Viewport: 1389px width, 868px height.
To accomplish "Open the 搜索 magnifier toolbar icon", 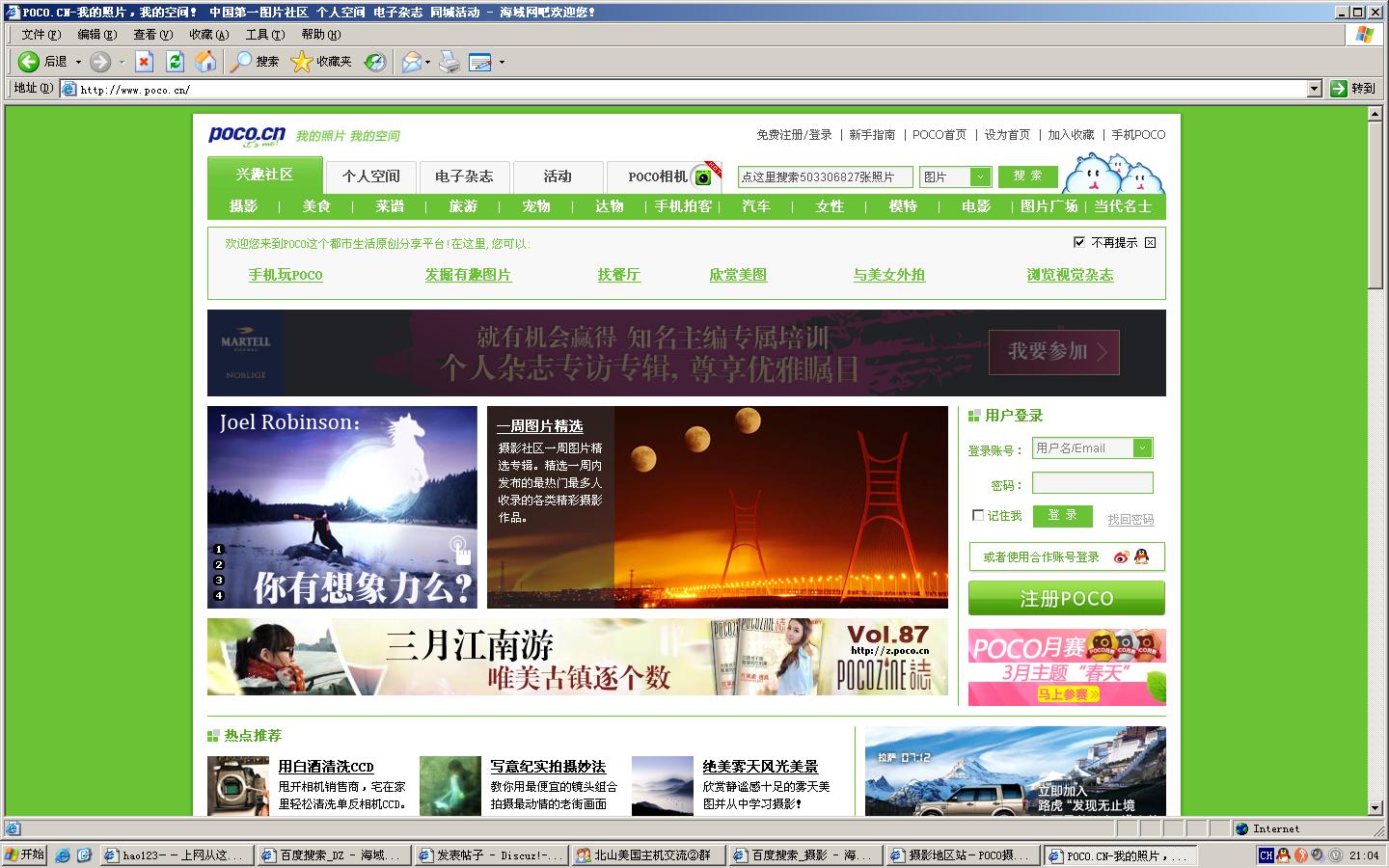I will pyautogui.click(x=240, y=62).
